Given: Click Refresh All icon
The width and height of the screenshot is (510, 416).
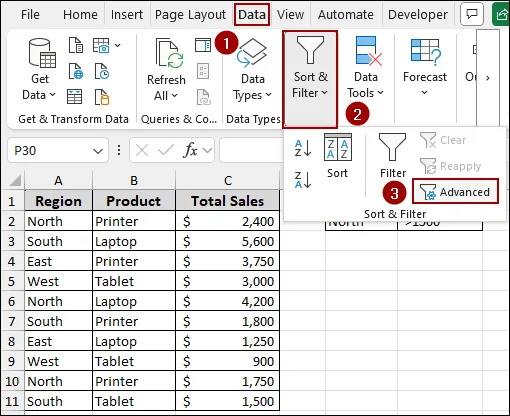Looking at the screenshot, I should pos(169,53).
